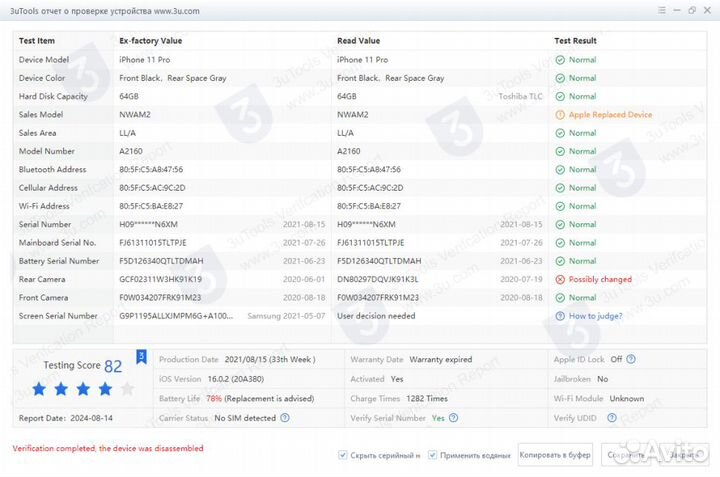Click the Sales Area normal check icon

click(560, 133)
